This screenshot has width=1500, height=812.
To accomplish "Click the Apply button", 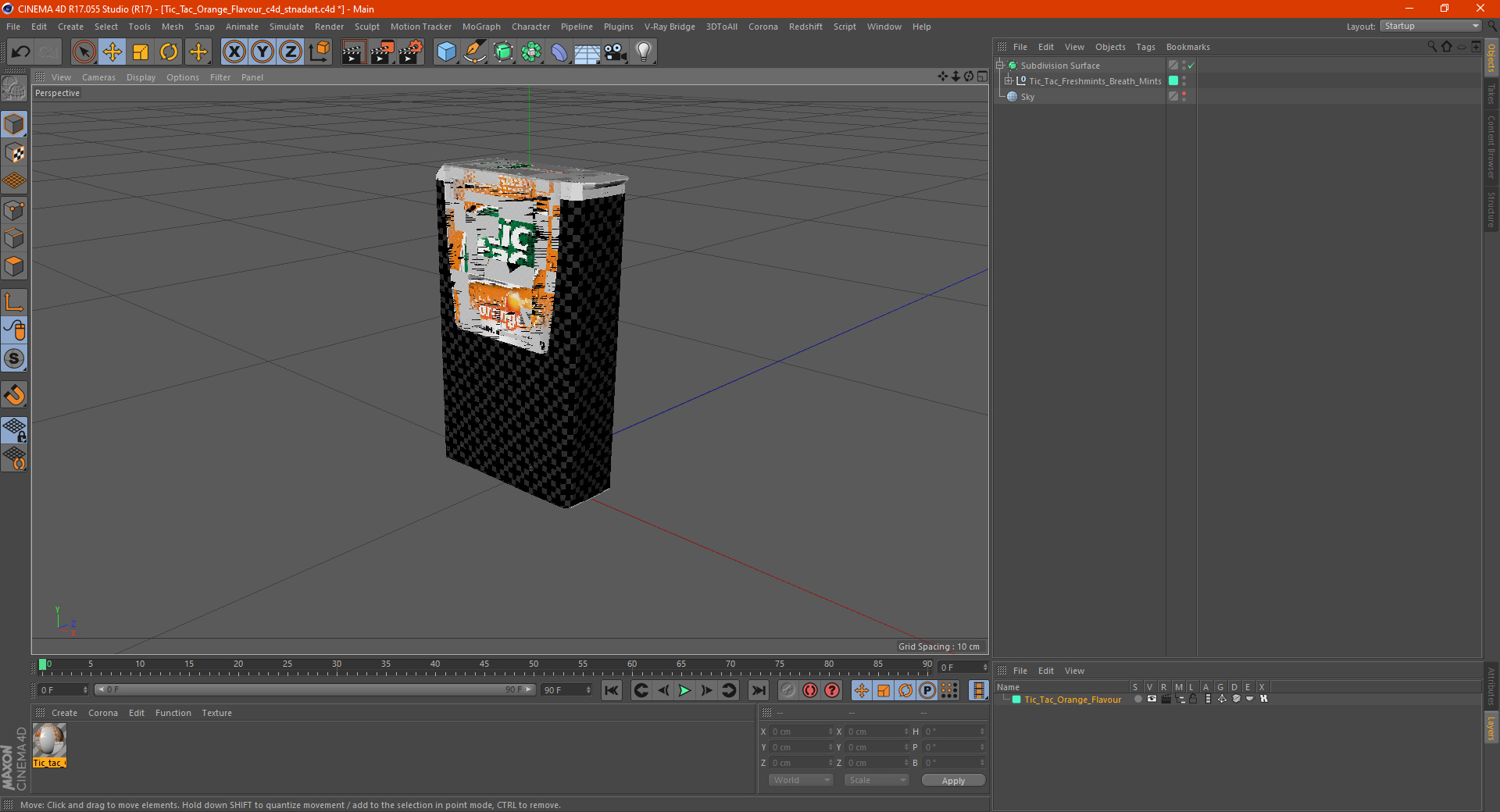I will pyautogui.click(x=953, y=781).
